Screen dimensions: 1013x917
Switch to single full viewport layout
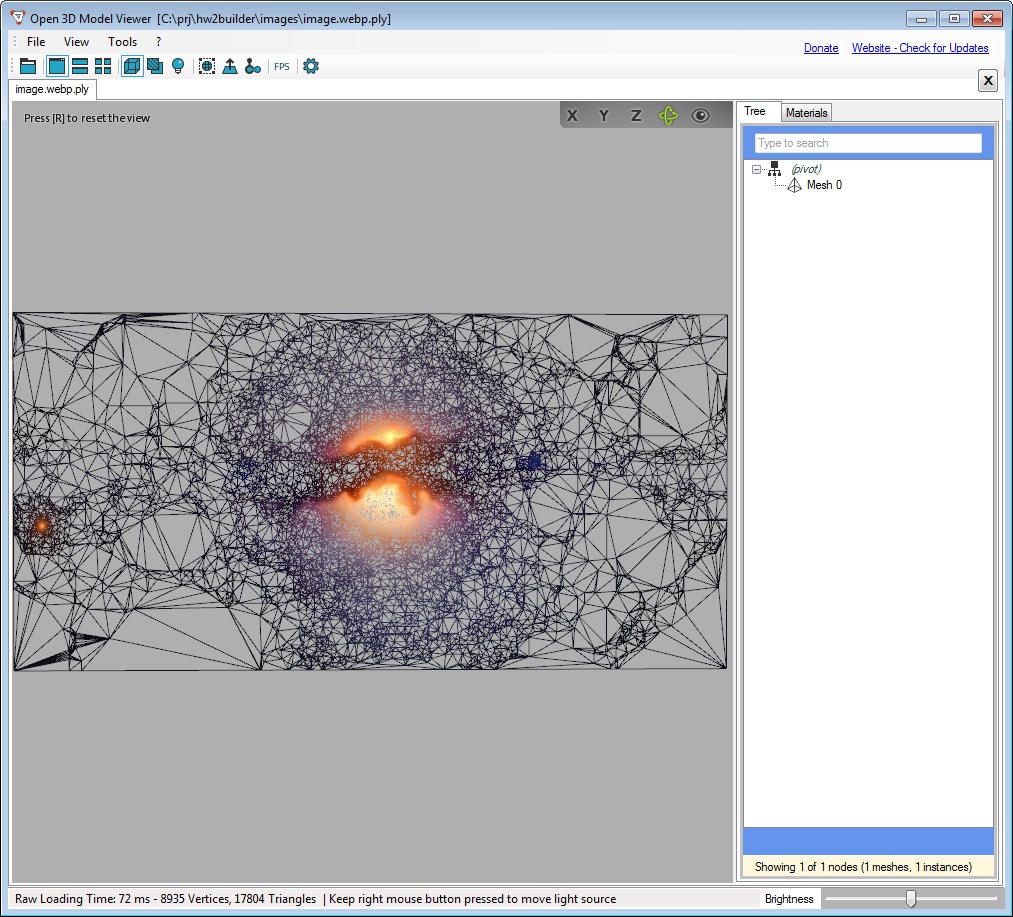tap(57, 66)
